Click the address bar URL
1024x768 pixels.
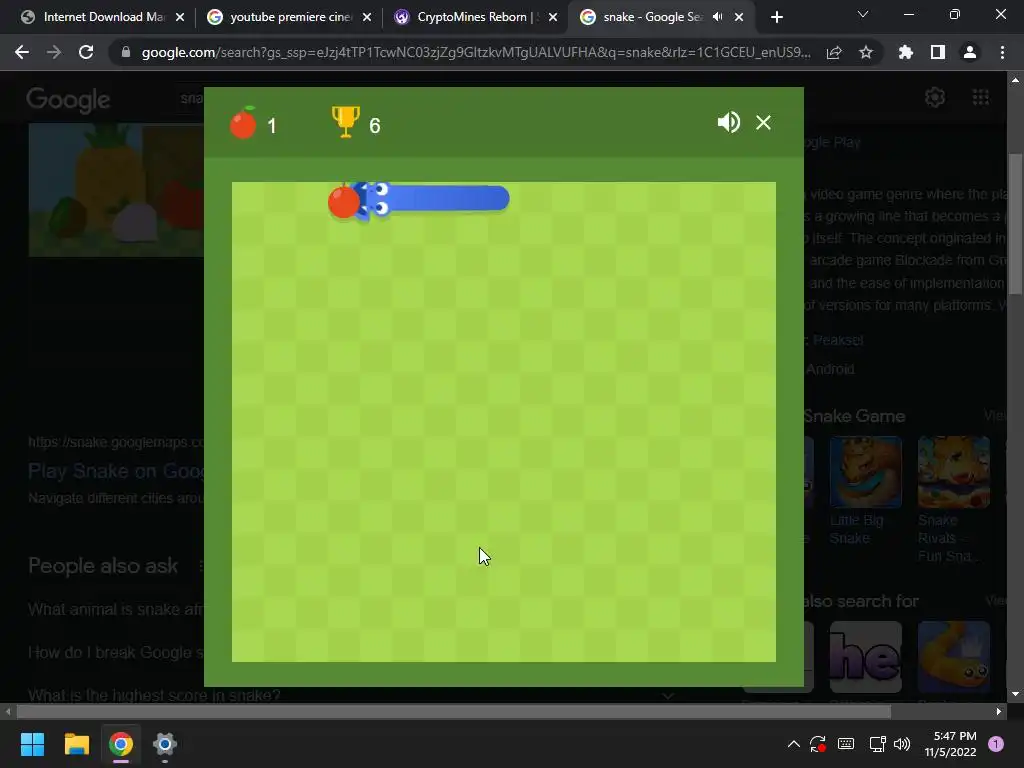point(475,52)
